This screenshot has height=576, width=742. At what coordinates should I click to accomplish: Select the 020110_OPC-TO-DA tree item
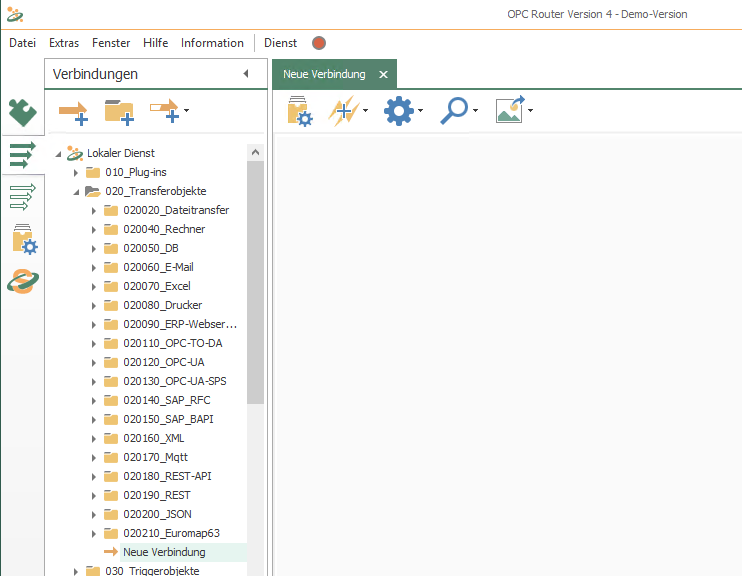(173, 343)
